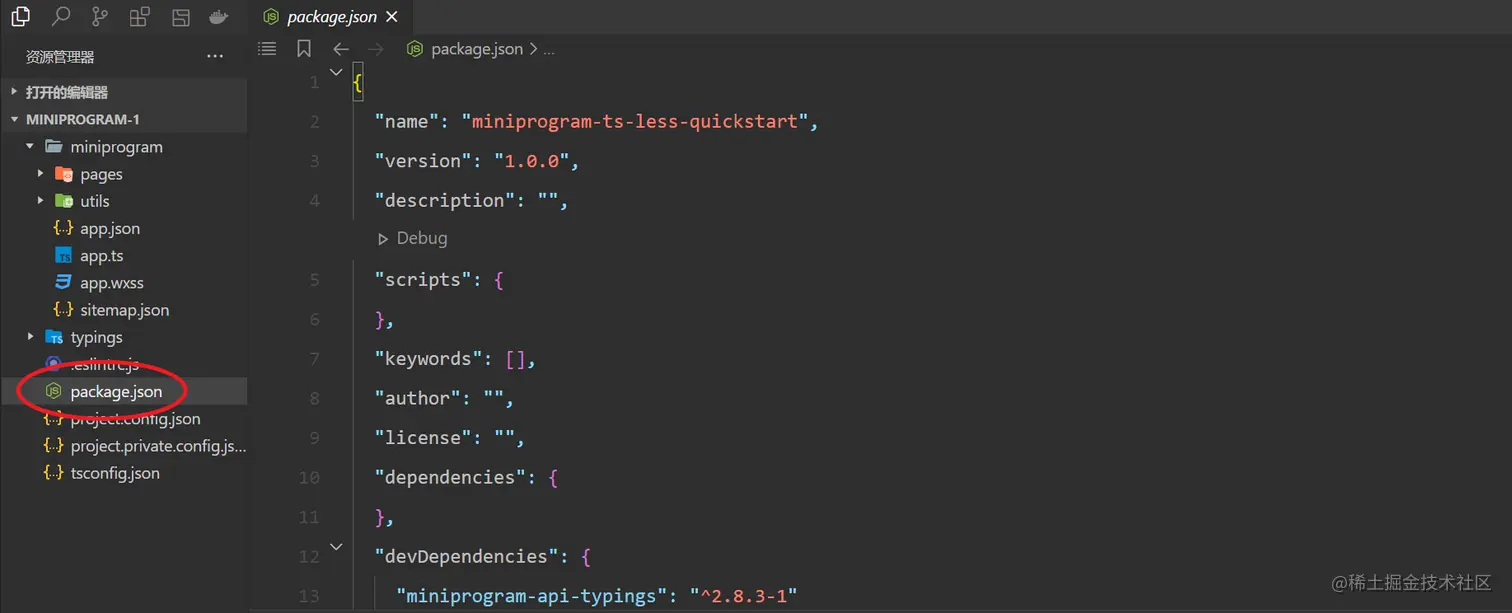Open the Search magnifier icon
The image size is (1512, 613).
coord(61,16)
